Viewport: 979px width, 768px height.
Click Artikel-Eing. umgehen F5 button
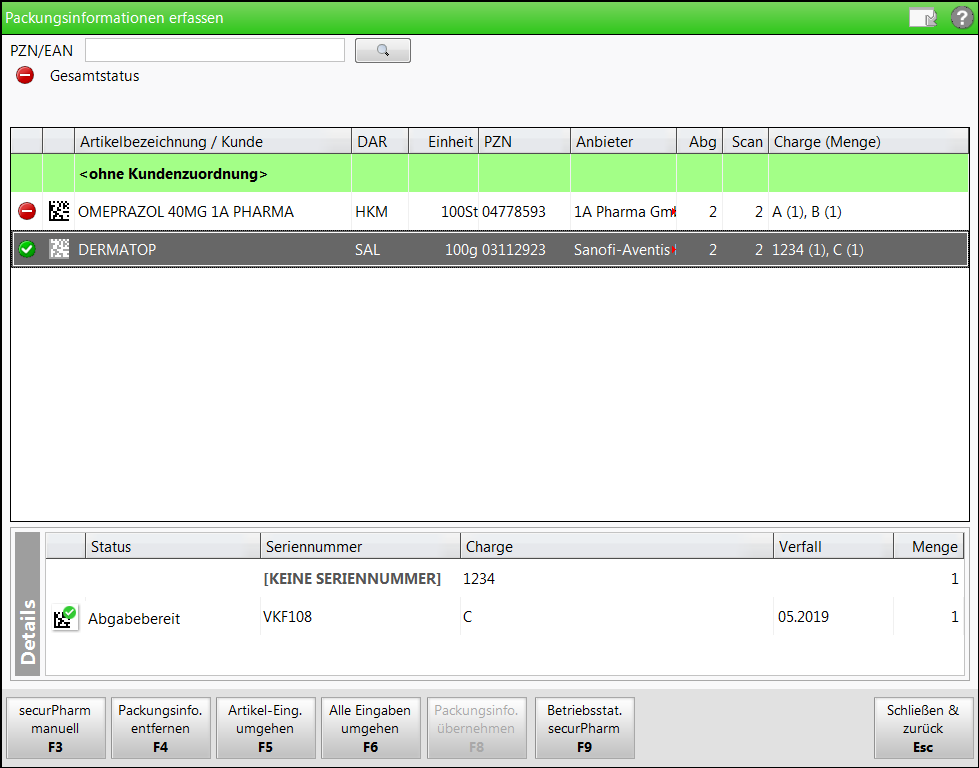coord(265,728)
